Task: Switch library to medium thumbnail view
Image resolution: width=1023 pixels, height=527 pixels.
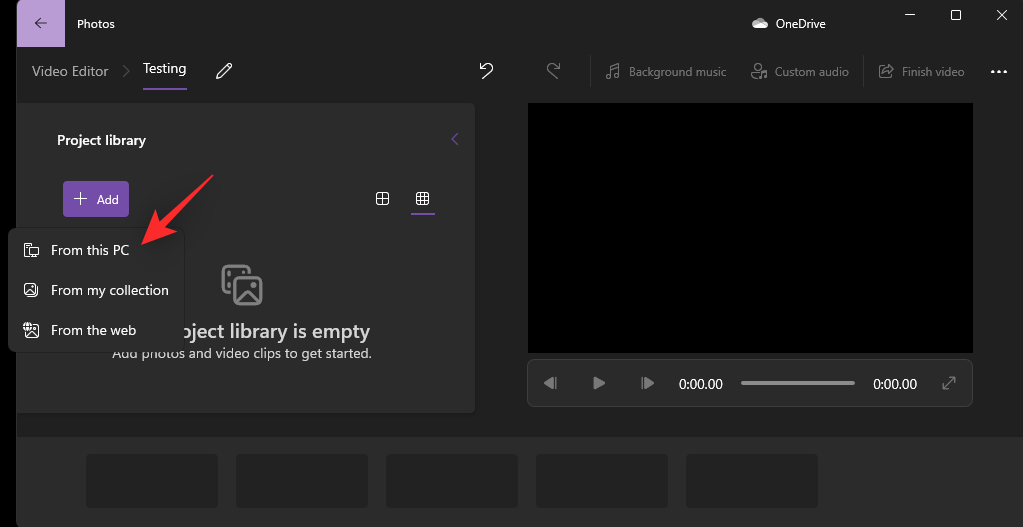Action: click(x=382, y=198)
